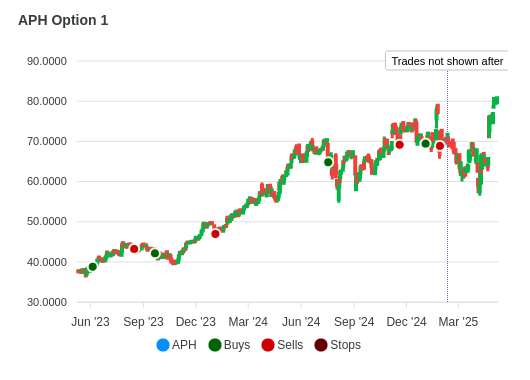Select the sell marker near 47 in Jan '24
530x380 pixels.
(x=215, y=234)
